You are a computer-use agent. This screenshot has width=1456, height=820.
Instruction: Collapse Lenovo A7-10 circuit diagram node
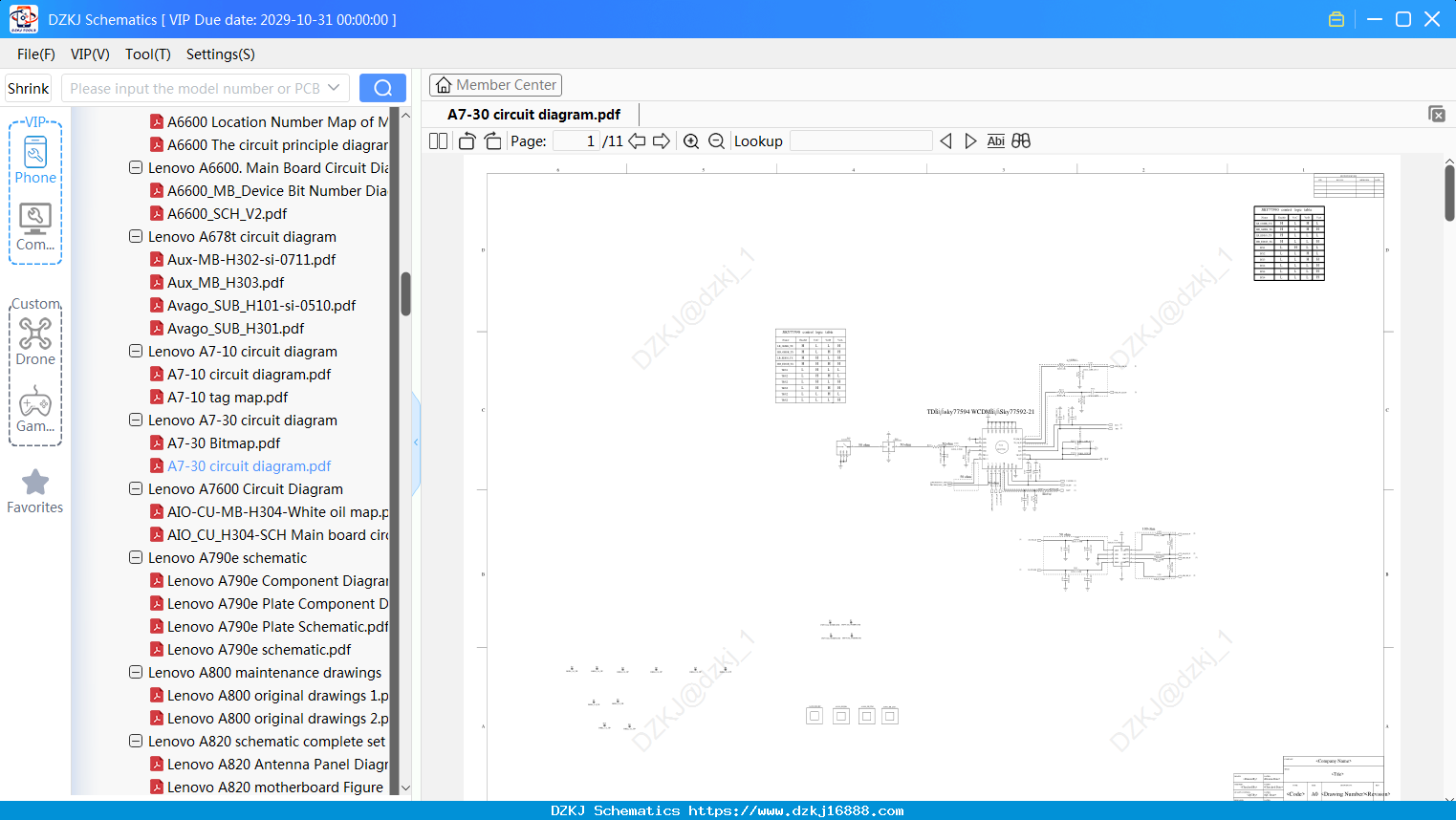coord(136,351)
